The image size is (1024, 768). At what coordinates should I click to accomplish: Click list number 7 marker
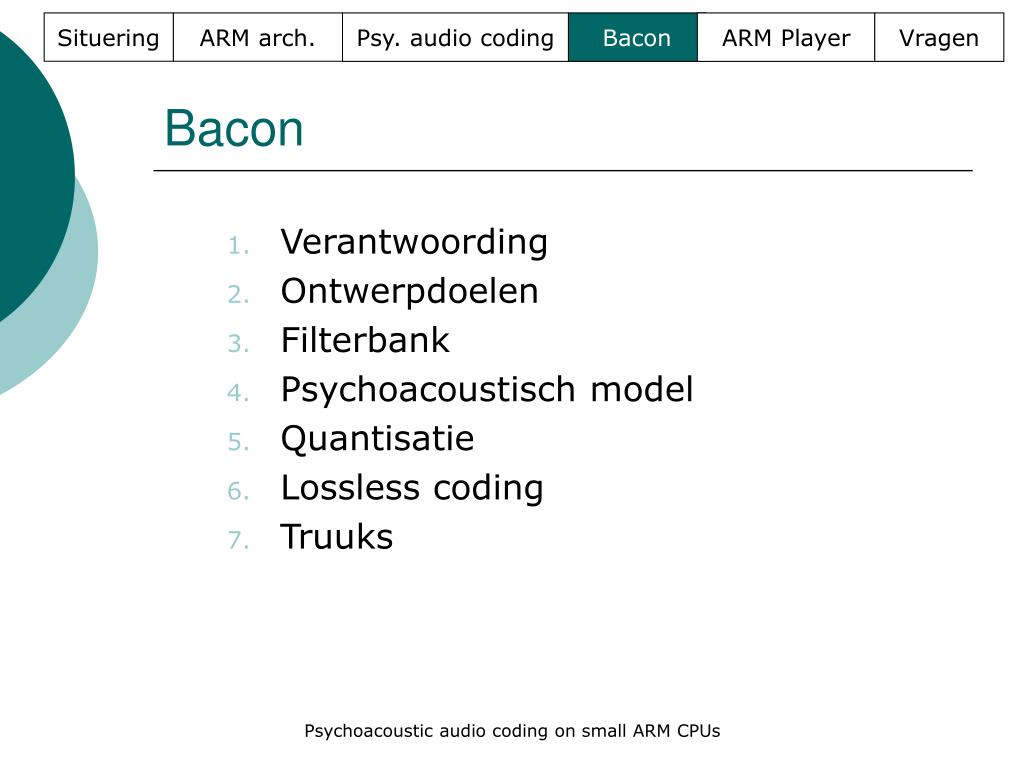point(238,540)
